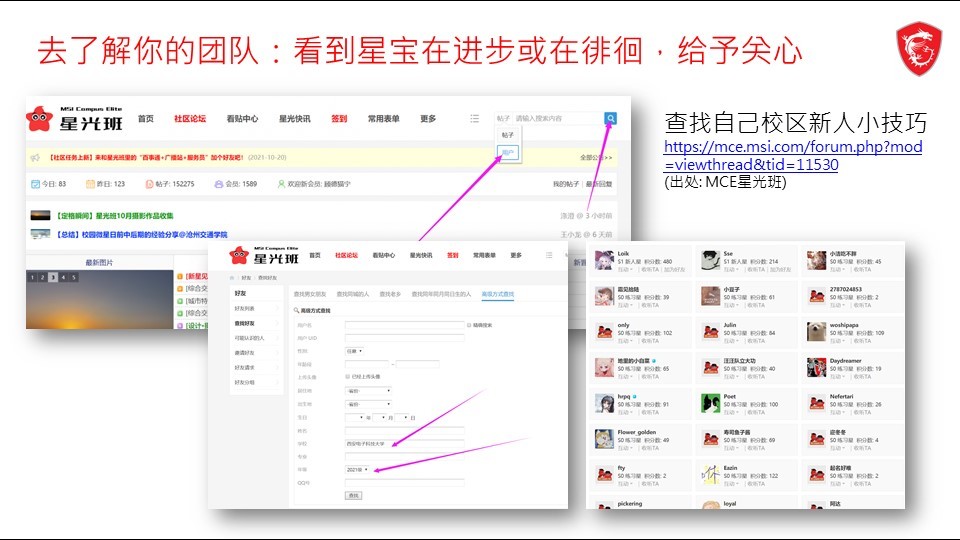
Task: Open Flower_golden's avatar
Action: (604, 439)
